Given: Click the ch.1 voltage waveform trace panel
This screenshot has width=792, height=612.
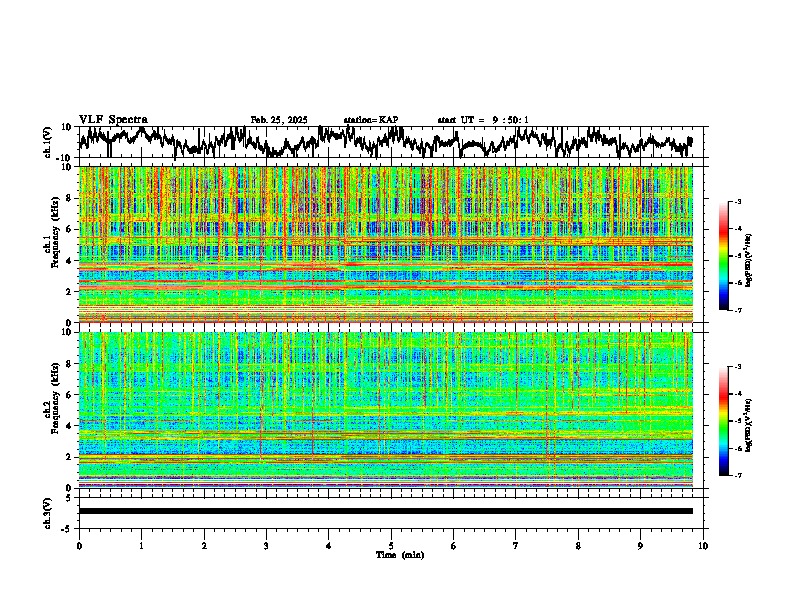Looking at the screenshot, I should (390, 142).
